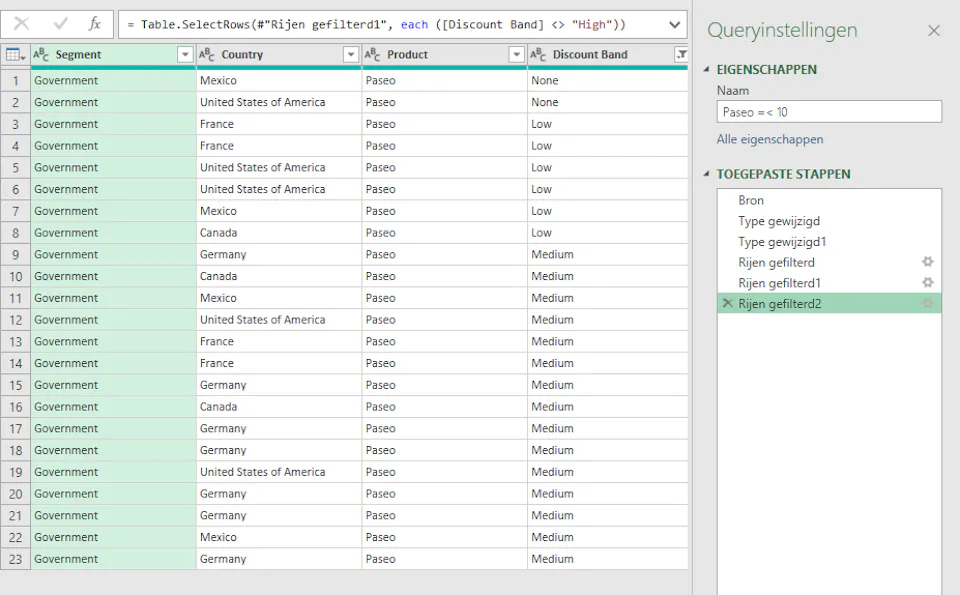Close the Queryinstellingen pane
Screen dimensions: 960x595
pos(934,31)
